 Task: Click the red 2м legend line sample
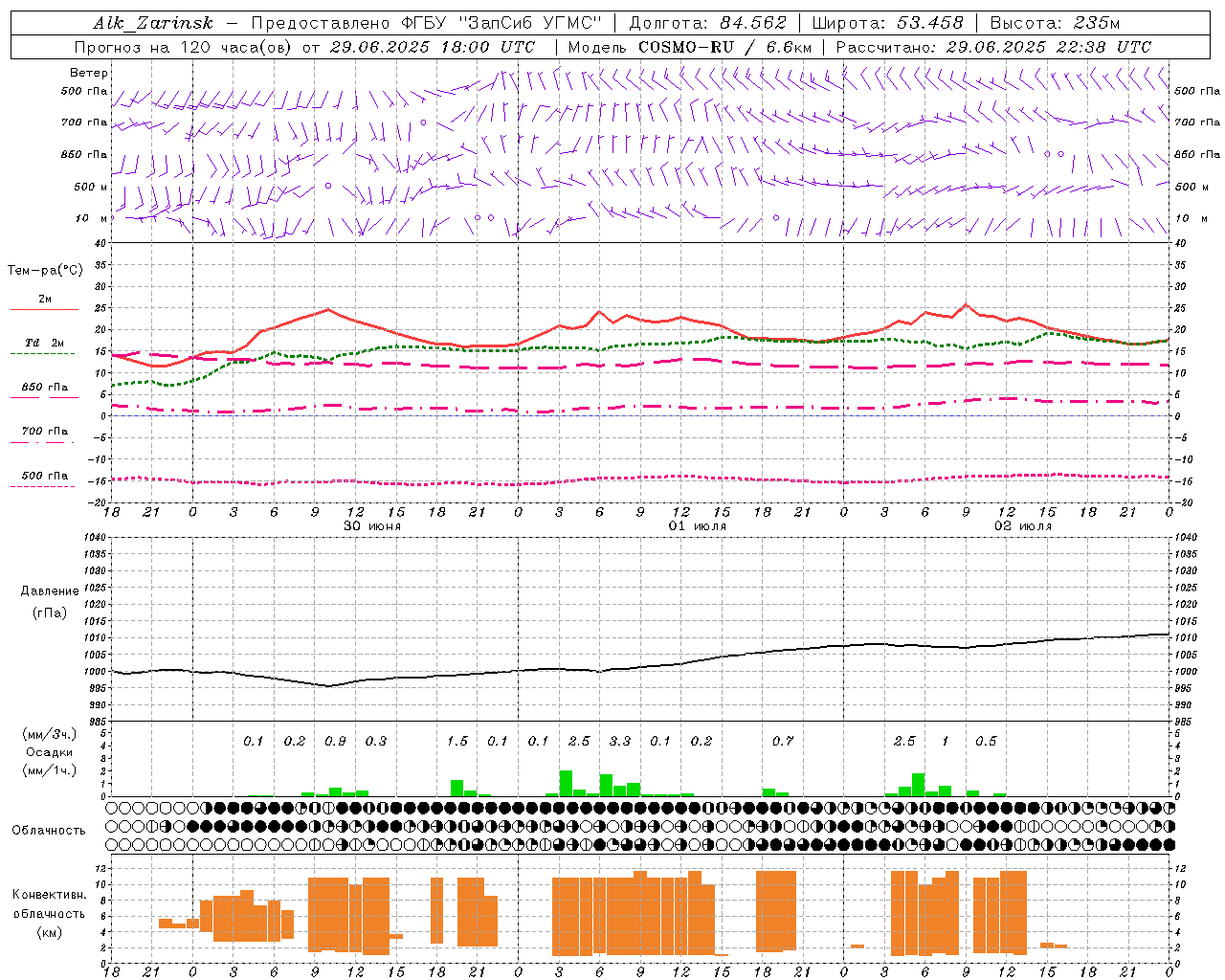click(44, 309)
